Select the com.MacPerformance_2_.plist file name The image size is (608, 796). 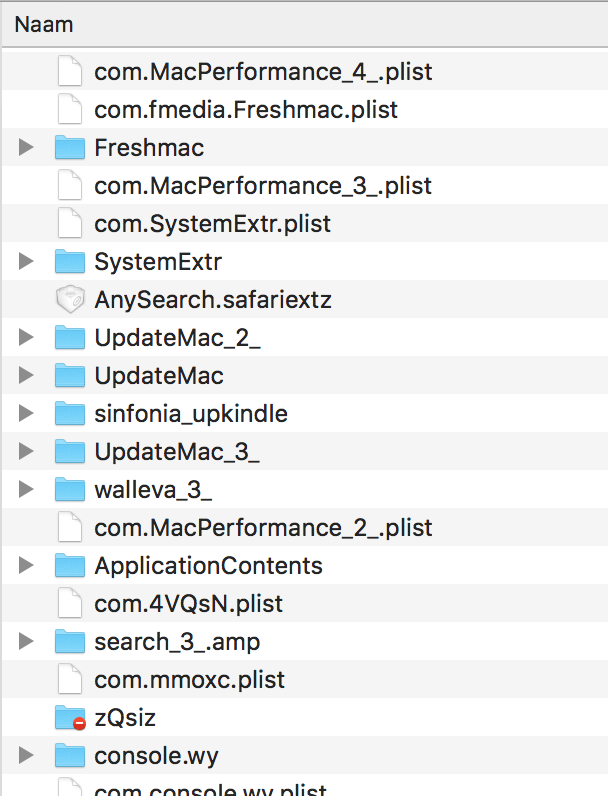263,528
